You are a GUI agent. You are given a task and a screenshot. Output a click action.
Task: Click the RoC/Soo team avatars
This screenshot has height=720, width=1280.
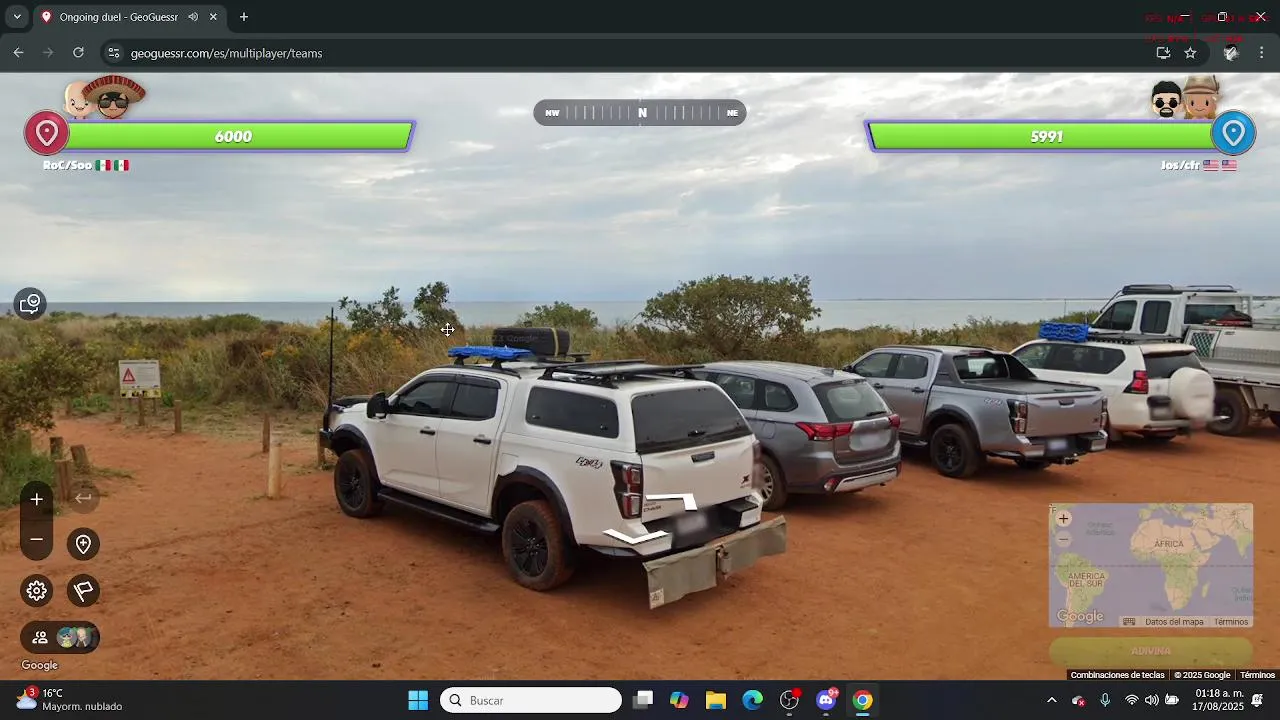point(106,98)
